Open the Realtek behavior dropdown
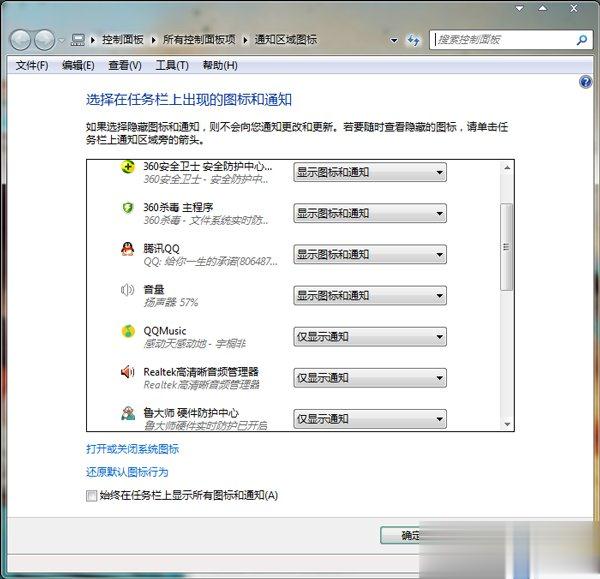Screen dimensions: 600x579 tap(370, 378)
